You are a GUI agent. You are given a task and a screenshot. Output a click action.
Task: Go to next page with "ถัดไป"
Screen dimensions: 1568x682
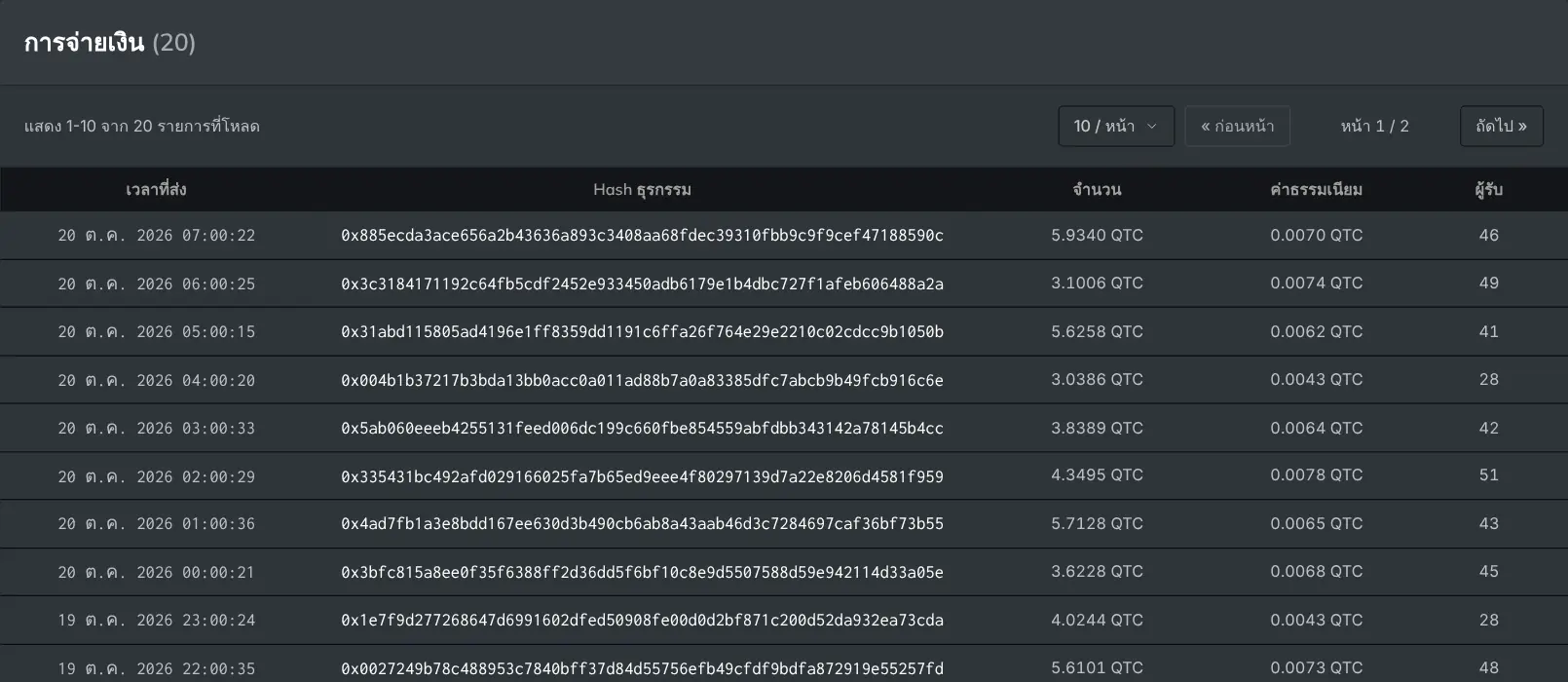[1501, 127]
